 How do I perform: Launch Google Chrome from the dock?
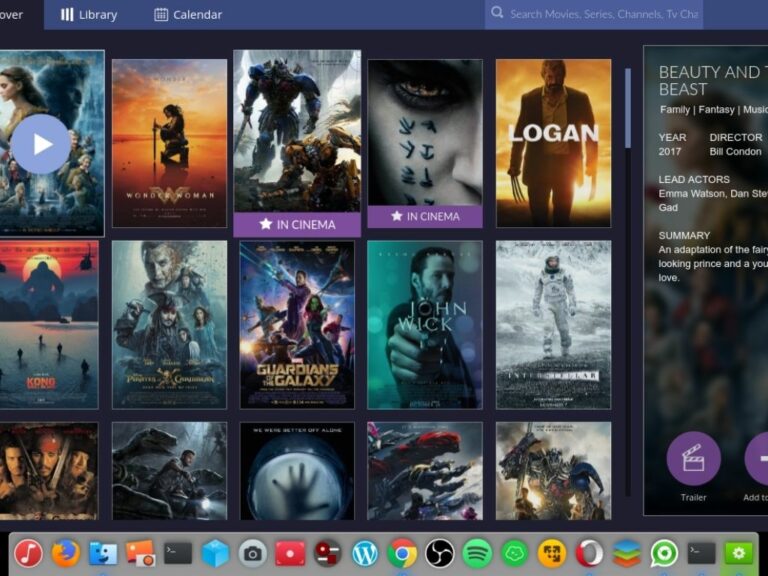pos(403,552)
